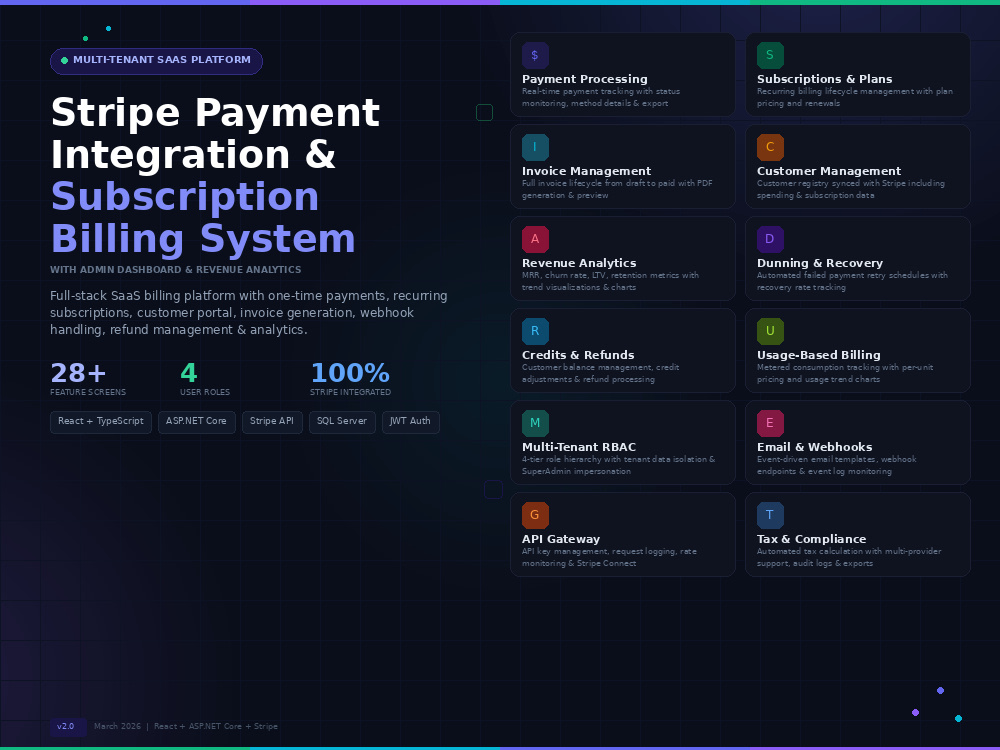Open the API Gateway card title
1000x750 pixels.
click(x=561, y=539)
